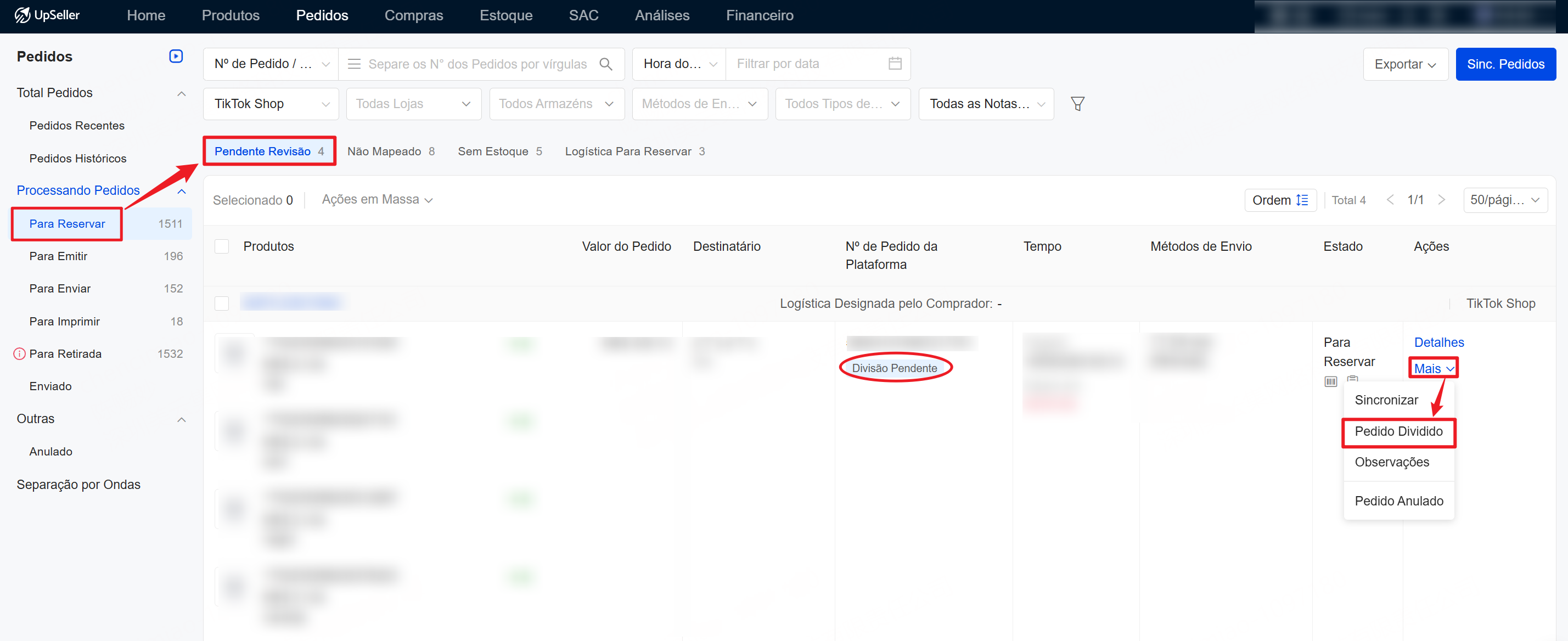Click the list icon in search box
The width and height of the screenshot is (1568, 641).
[353, 64]
